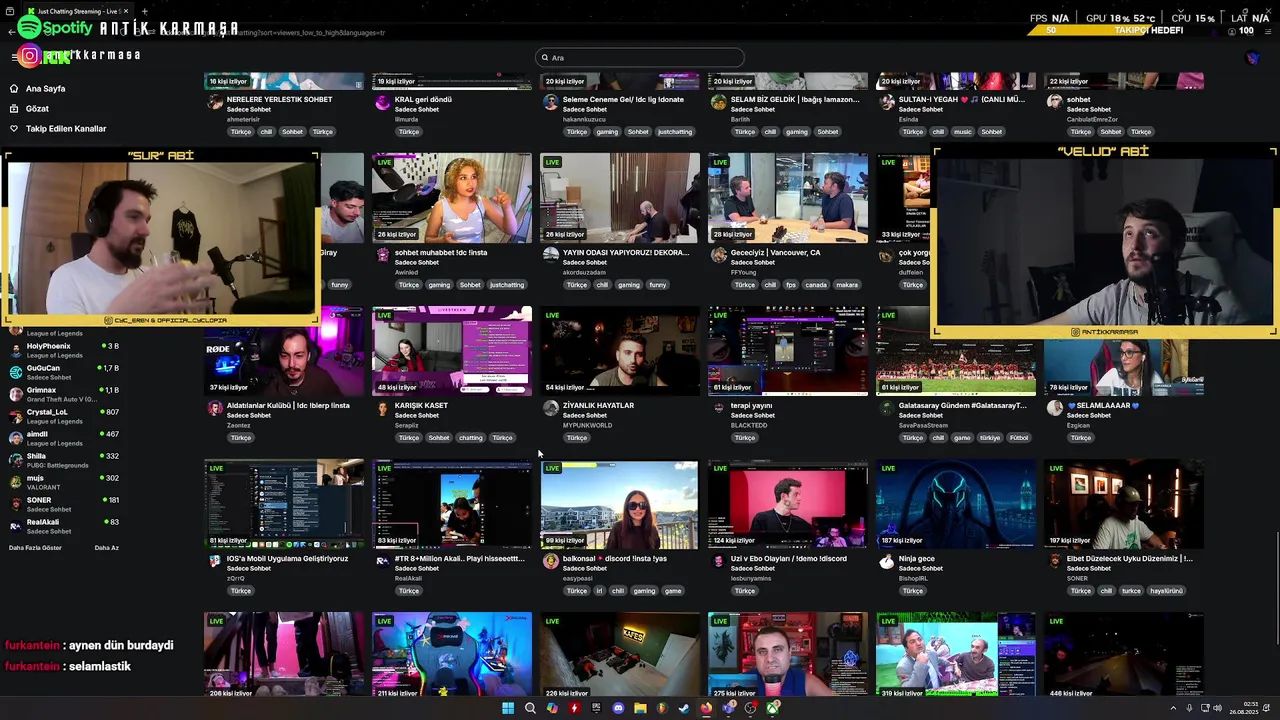Click the Firefox icon in taskbar
This screenshot has width=1280, height=720.
(706, 708)
